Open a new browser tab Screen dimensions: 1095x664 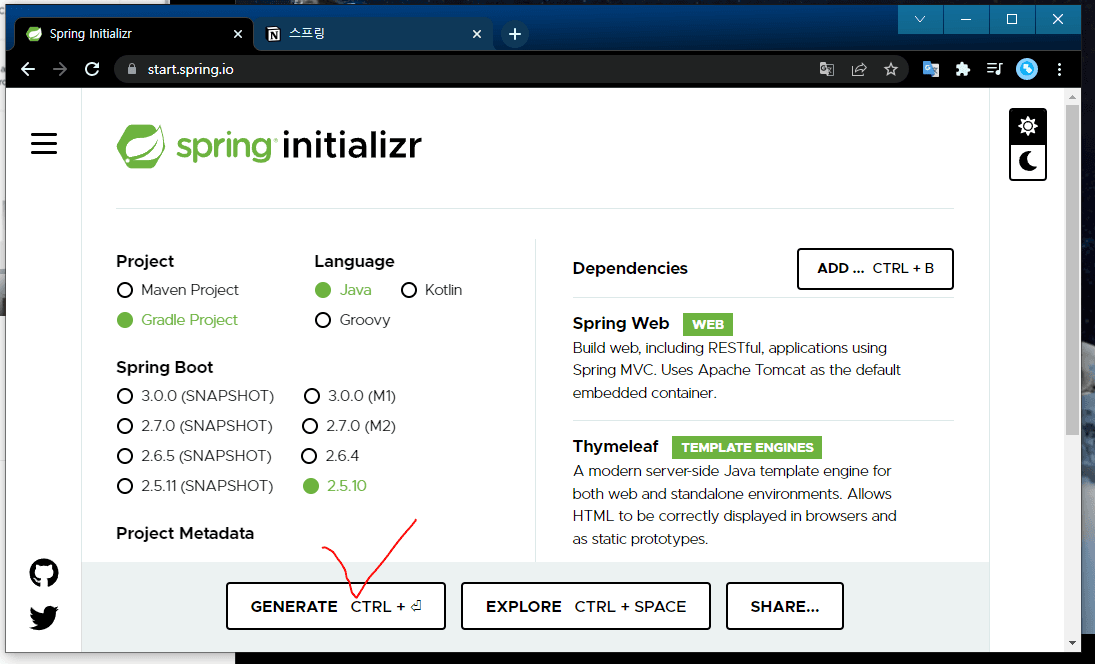tap(515, 34)
